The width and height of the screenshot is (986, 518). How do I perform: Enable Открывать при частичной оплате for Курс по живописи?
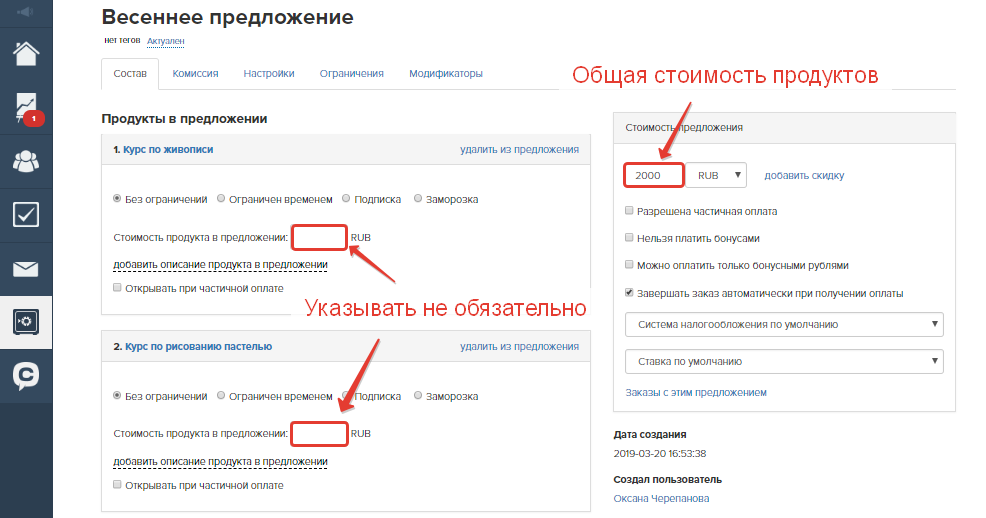pos(117,288)
